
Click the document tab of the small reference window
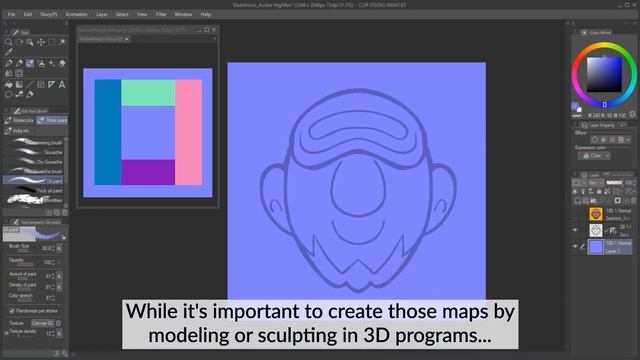pos(104,39)
